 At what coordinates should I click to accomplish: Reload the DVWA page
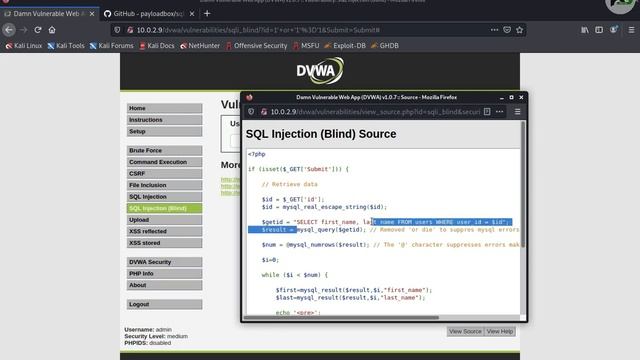point(38,30)
